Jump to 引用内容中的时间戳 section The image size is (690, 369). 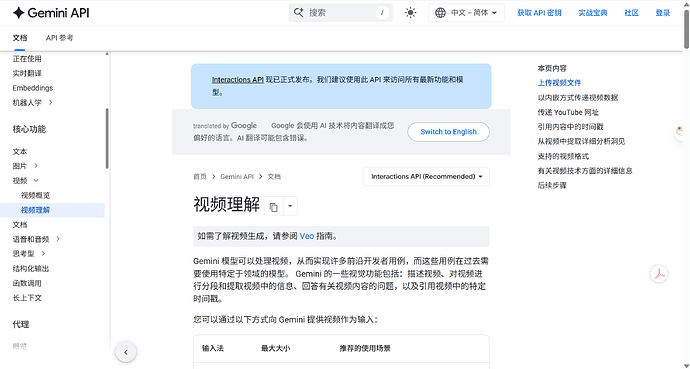point(570,127)
